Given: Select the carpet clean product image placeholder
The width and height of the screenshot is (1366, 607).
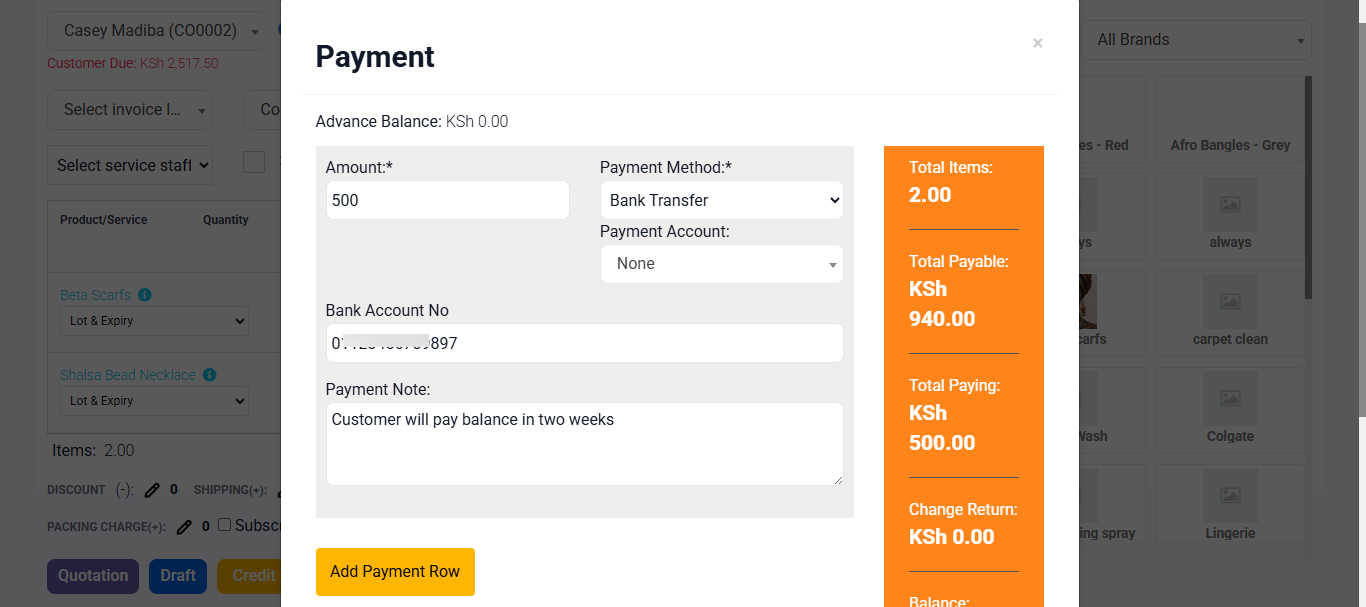Looking at the screenshot, I should [x=1230, y=301].
